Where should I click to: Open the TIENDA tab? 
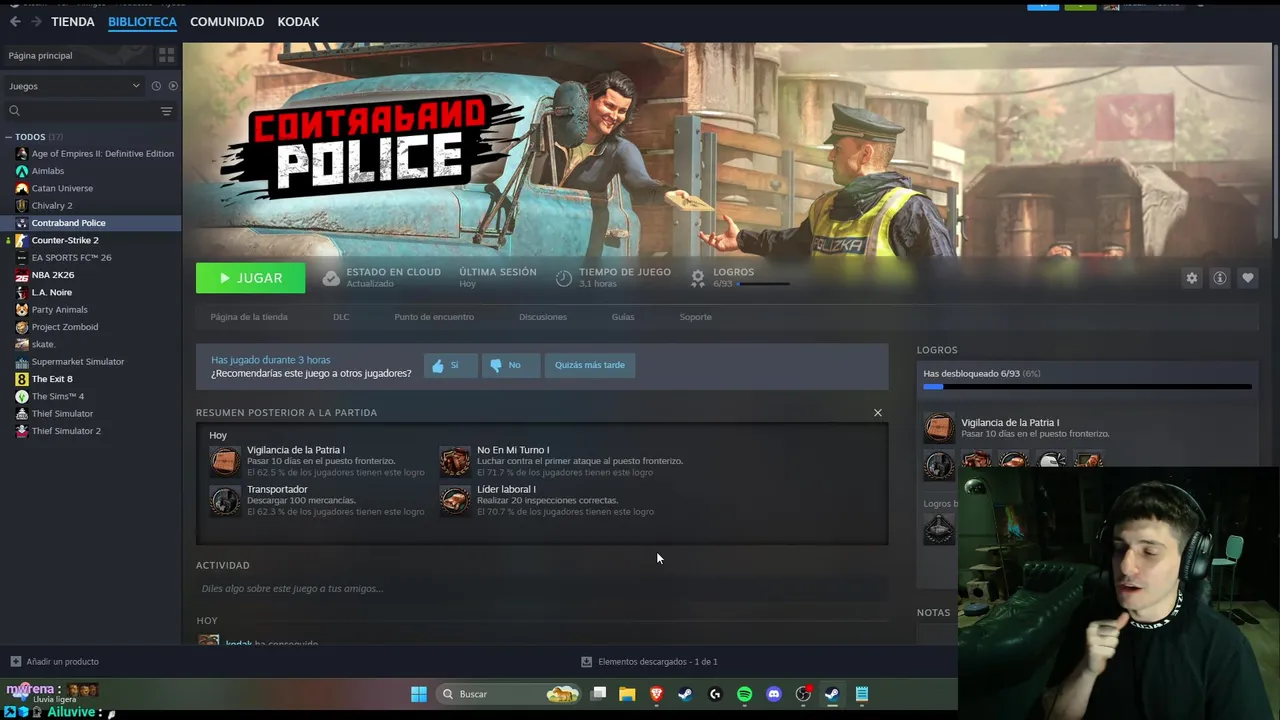pyautogui.click(x=73, y=21)
